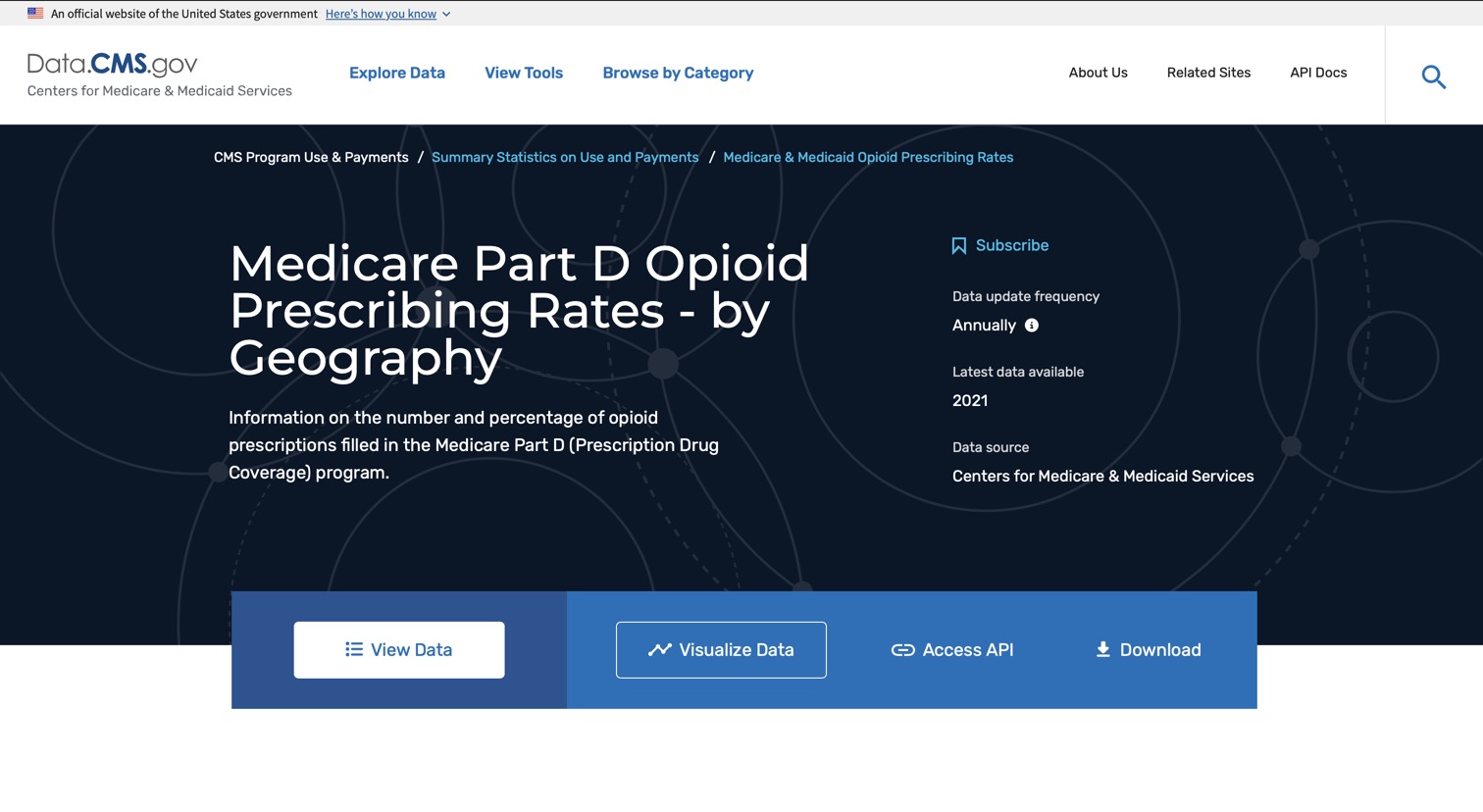Viewport: 1483px width, 812px height.
Task: Click 'Centers for Medicare & Medicaid Services' data source
Action: [x=1102, y=476]
